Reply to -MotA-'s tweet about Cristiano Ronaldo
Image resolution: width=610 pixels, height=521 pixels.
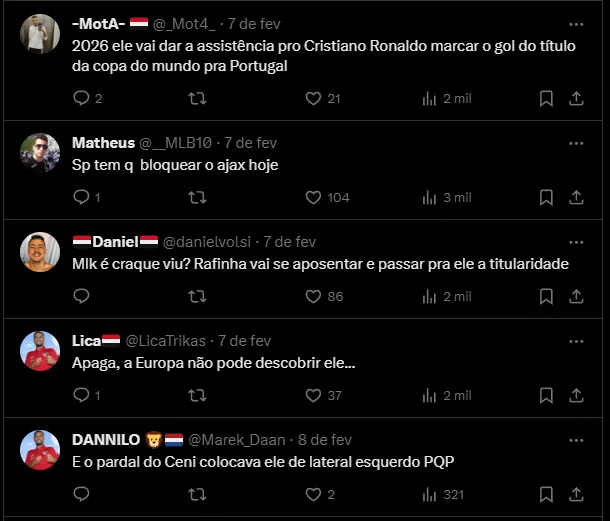(x=82, y=98)
